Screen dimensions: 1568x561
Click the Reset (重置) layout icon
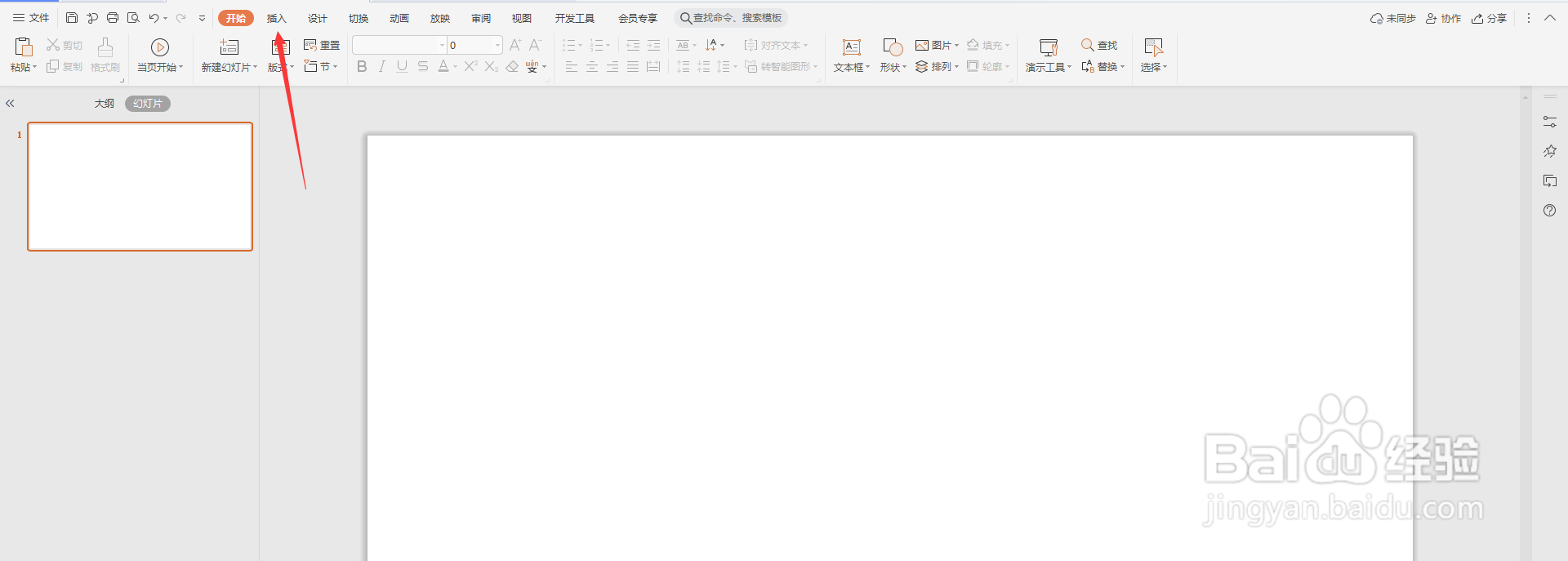pyautogui.click(x=310, y=45)
